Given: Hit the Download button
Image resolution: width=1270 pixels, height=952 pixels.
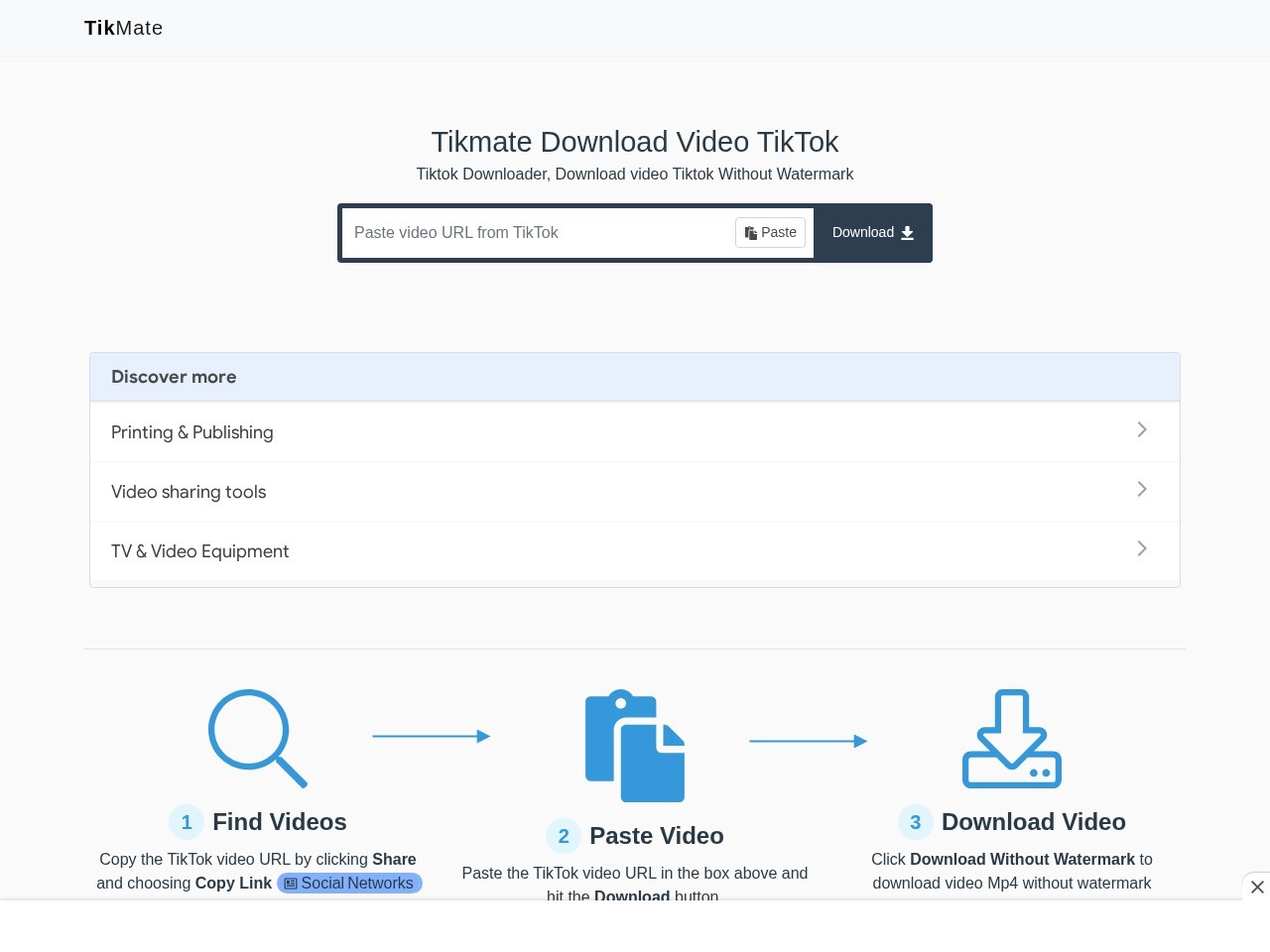Looking at the screenshot, I should click(x=873, y=233).
